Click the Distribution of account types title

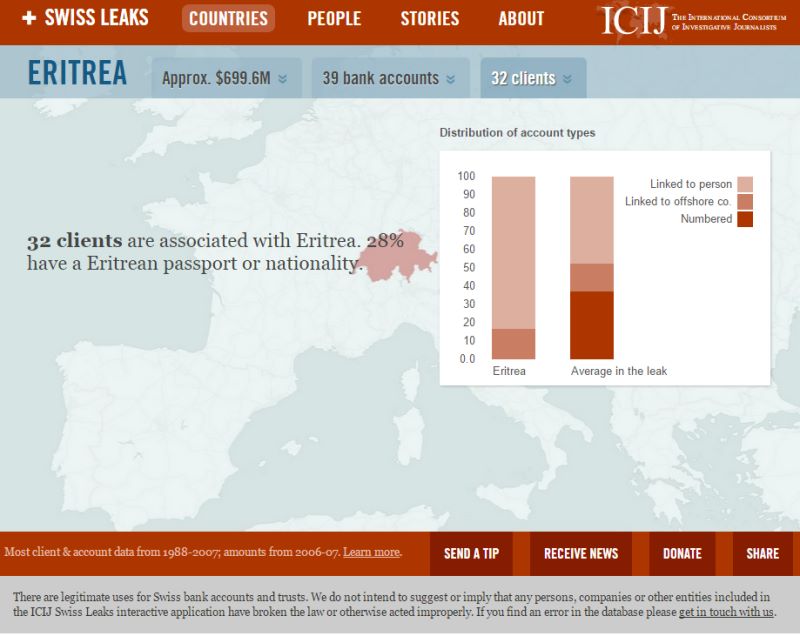(x=517, y=133)
